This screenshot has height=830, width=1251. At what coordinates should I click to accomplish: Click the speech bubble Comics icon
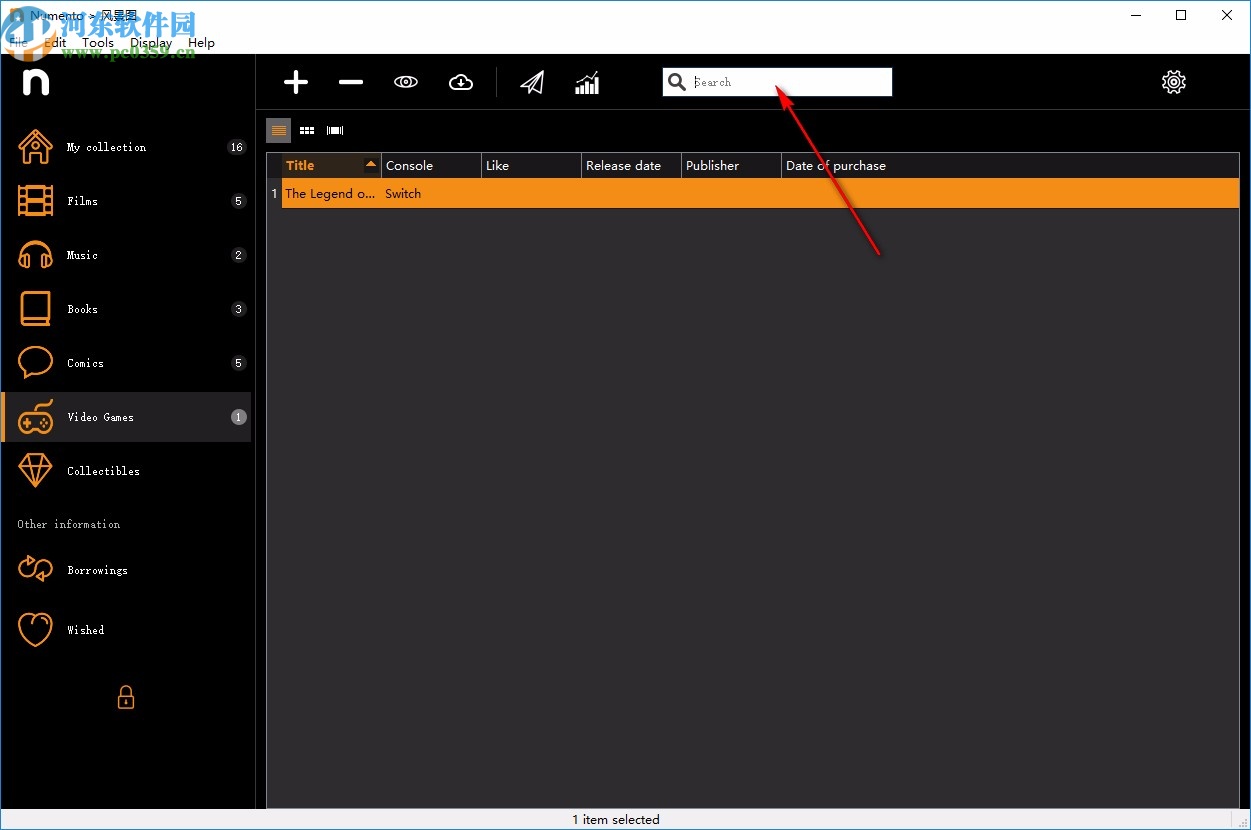35,363
